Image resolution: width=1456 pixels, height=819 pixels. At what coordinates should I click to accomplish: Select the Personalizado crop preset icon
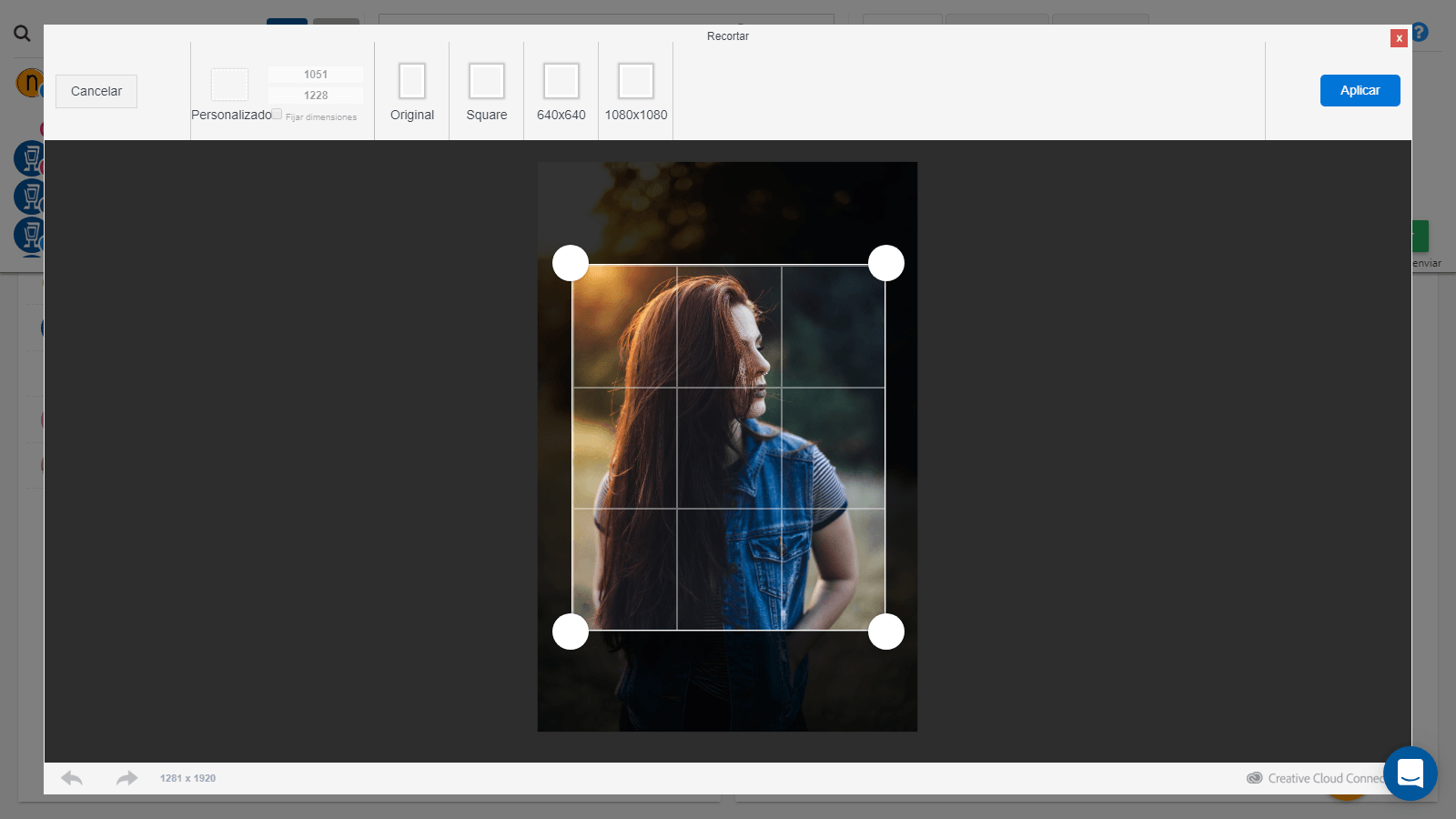(229, 85)
